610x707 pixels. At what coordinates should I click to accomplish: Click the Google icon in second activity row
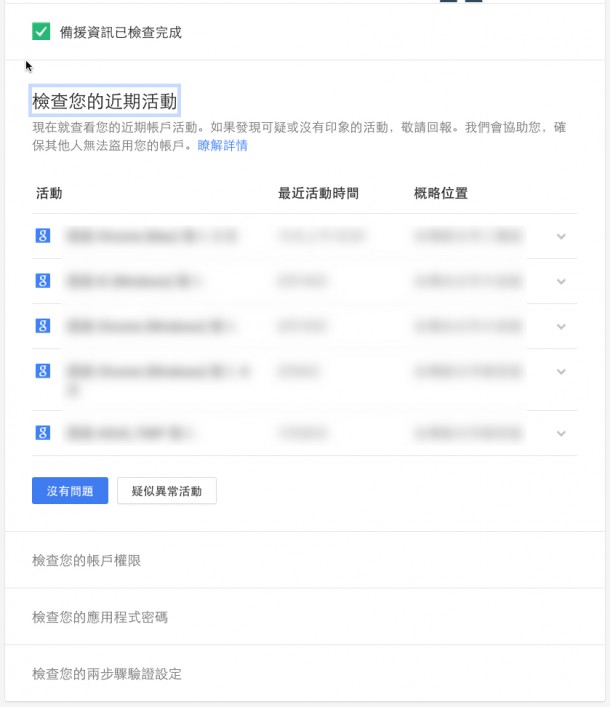pyautogui.click(x=43, y=280)
